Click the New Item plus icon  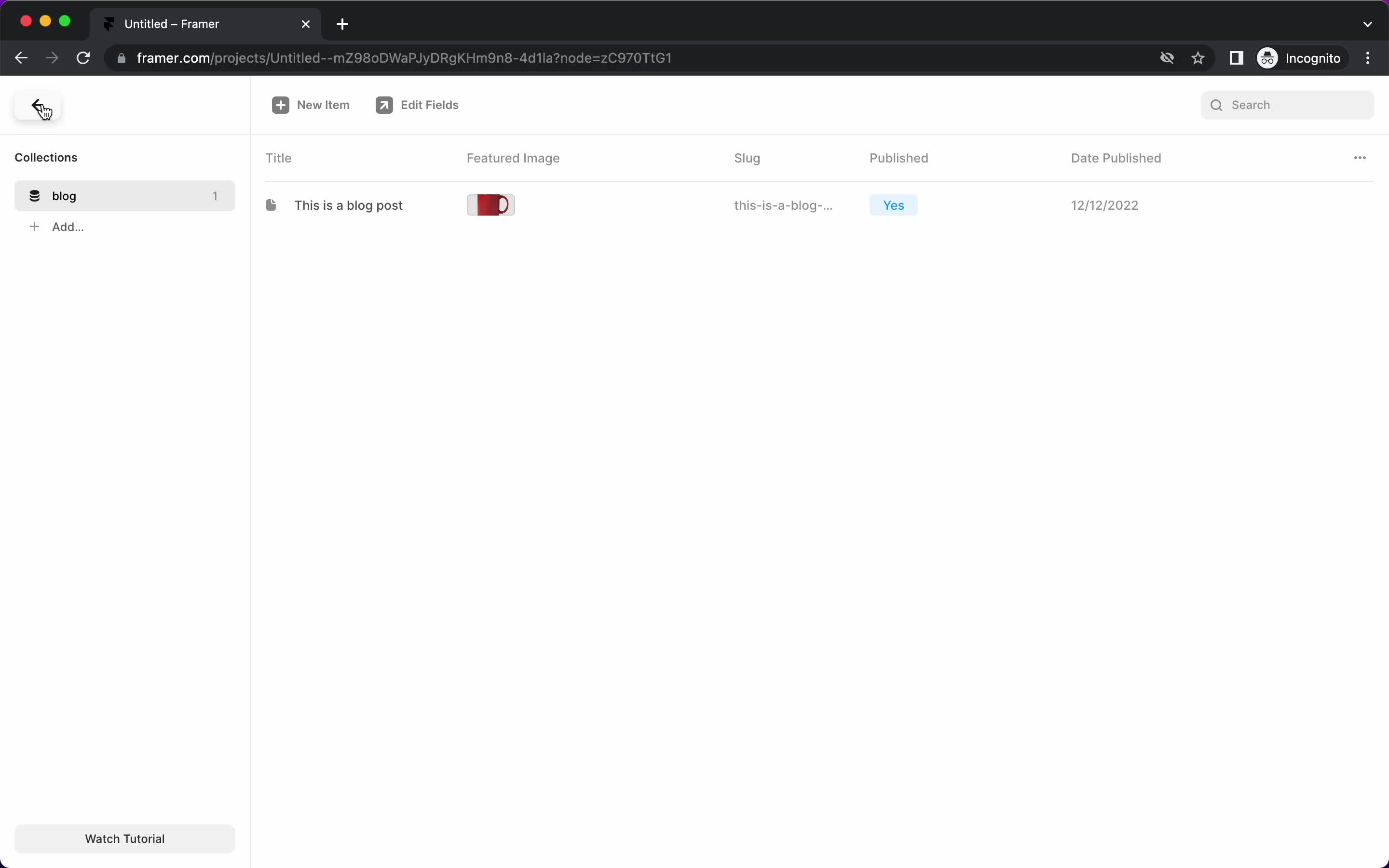[x=281, y=104]
